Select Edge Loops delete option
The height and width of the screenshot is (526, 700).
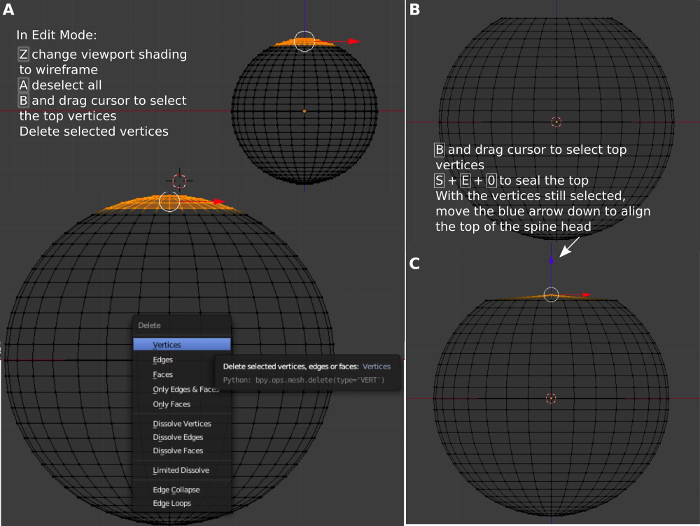182,503
